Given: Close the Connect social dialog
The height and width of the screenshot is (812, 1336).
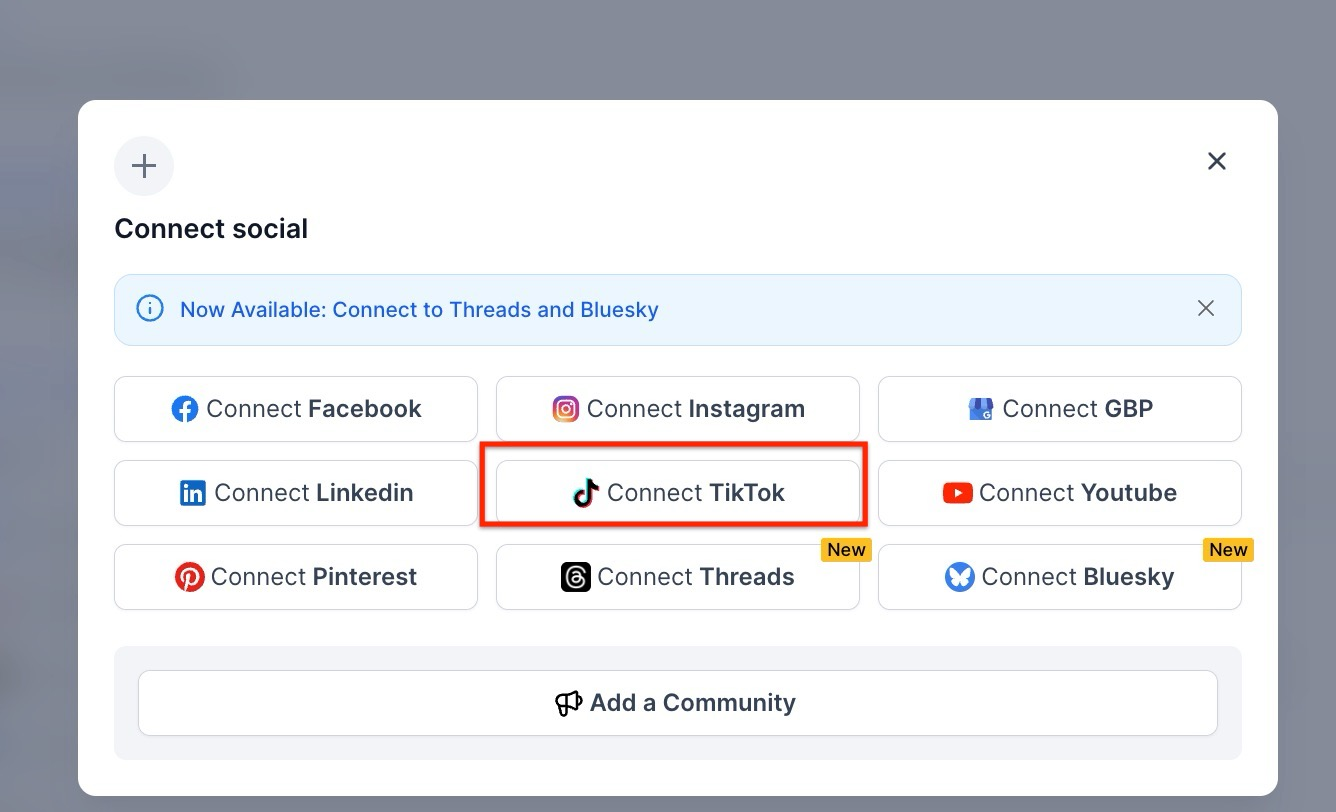Looking at the screenshot, I should coord(1216,161).
